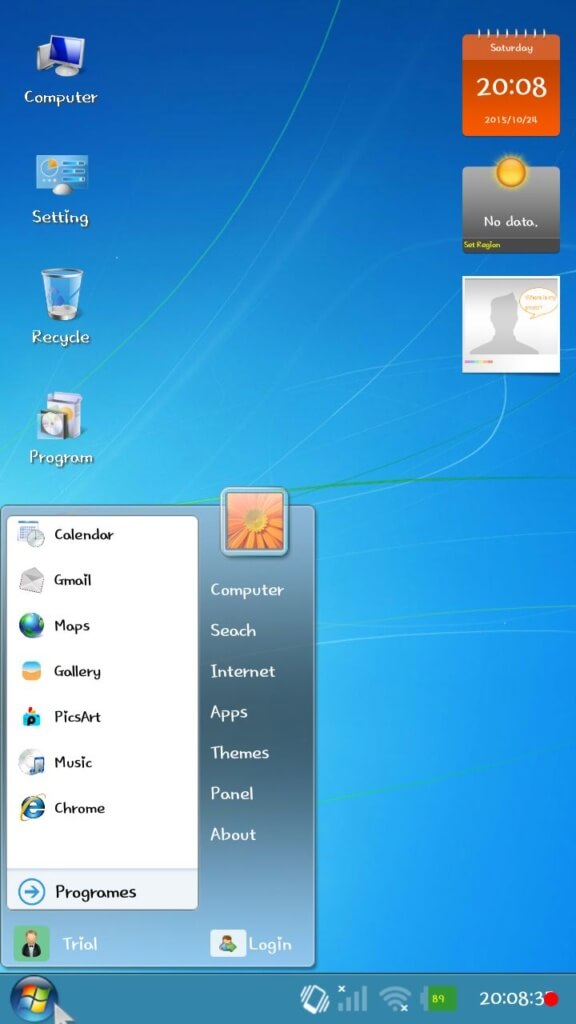576x1024 pixels.
Task: Click the Maps text label
Action: [x=72, y=626]
